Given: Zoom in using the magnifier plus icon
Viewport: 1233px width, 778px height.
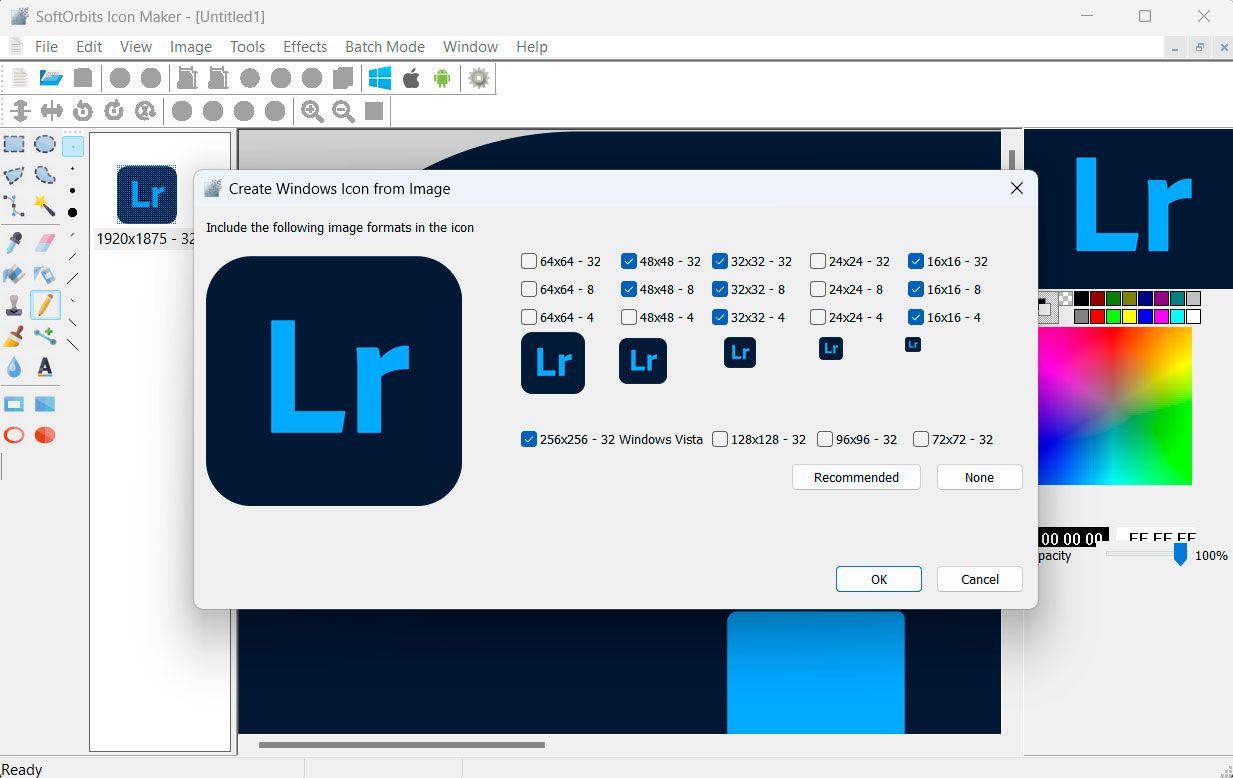Looking at the screenshot, I should 312,111.
